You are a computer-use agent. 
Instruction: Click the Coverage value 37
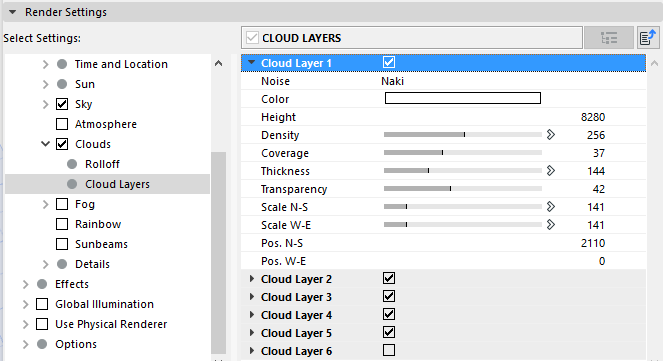(599, 153)
